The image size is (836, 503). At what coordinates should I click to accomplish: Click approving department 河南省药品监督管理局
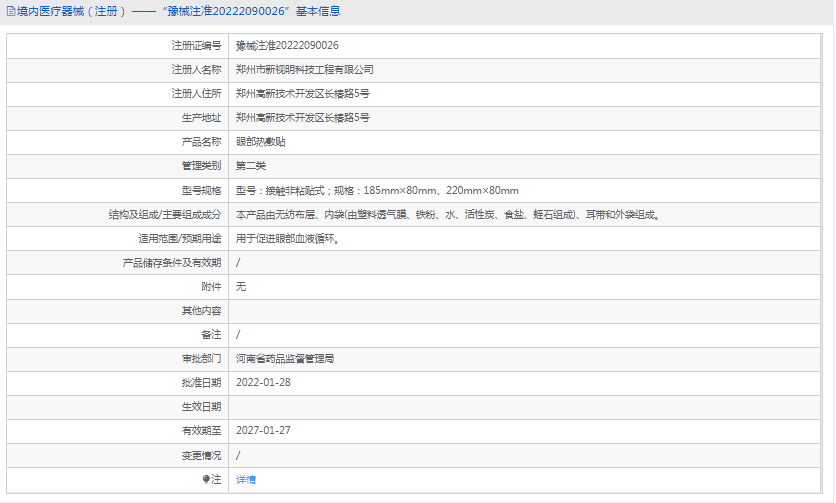pyautogui.click(x=284, y=358)
